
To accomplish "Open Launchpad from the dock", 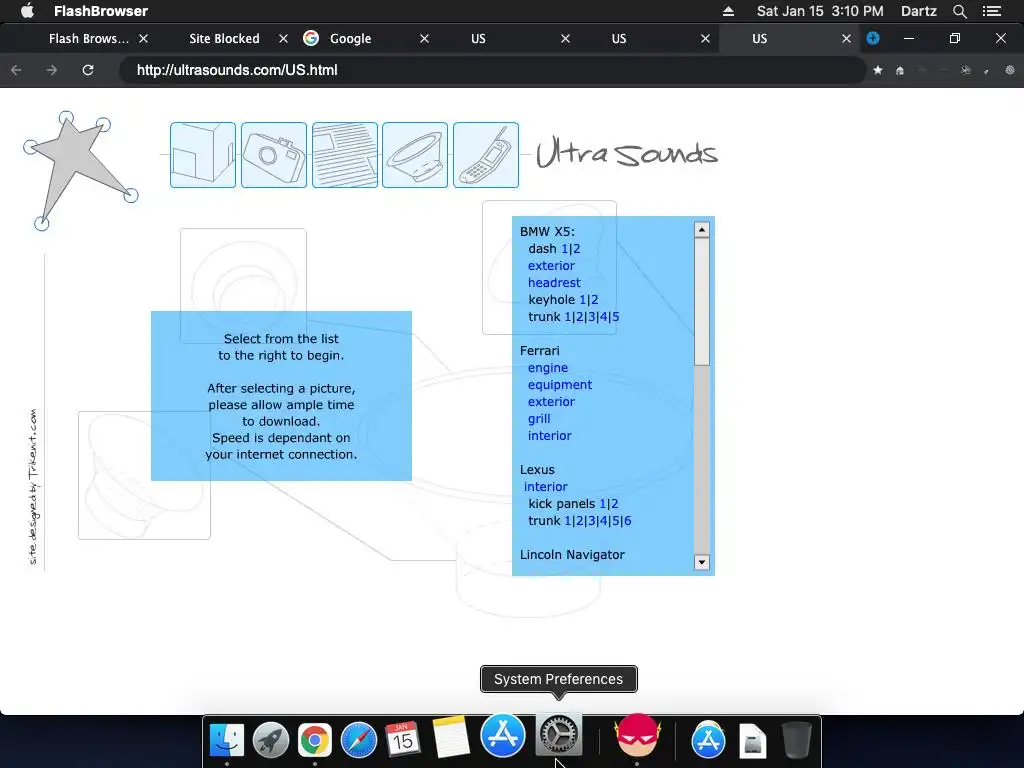I will tap(271, 740).
